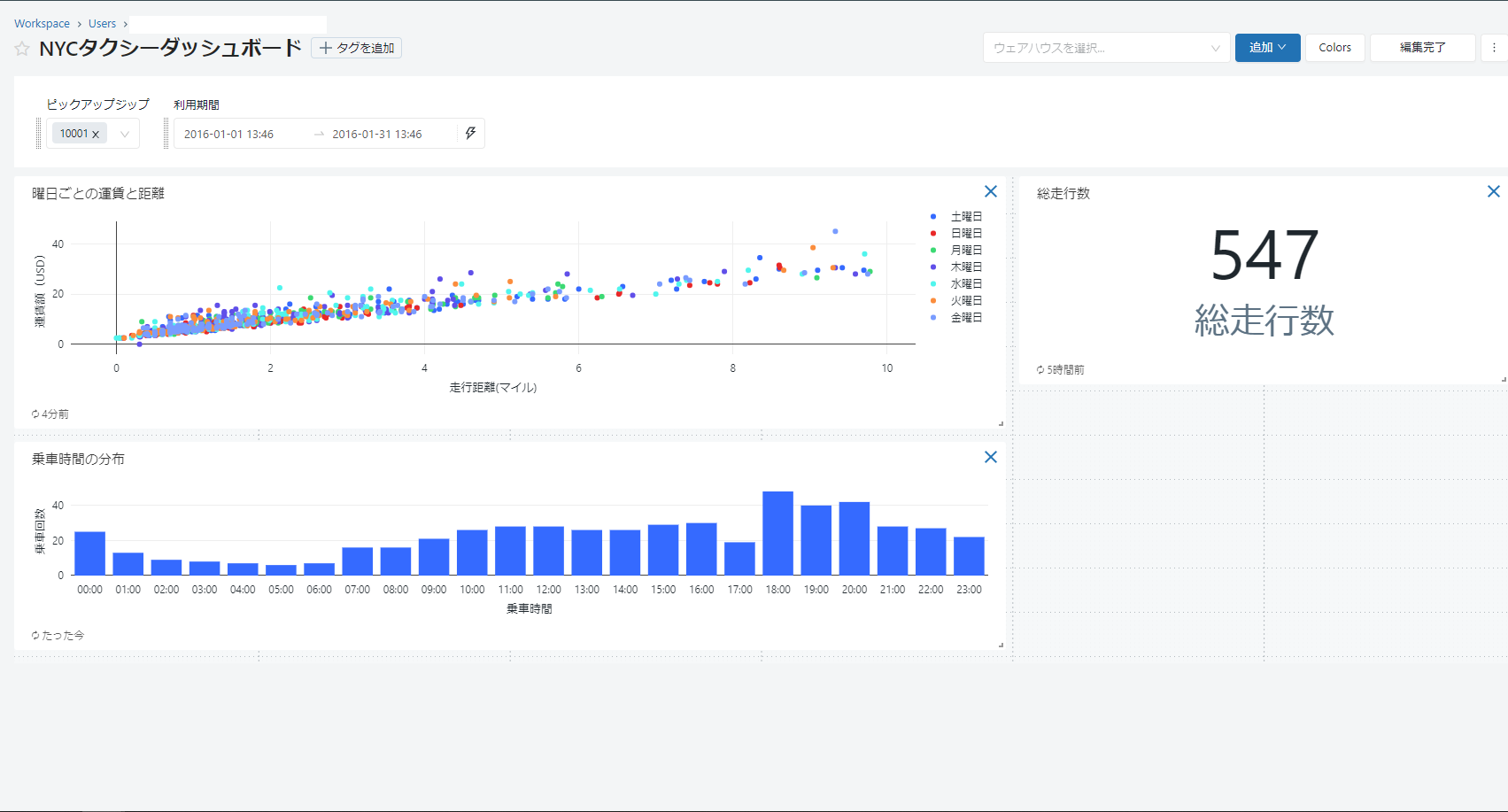The height and width of the screenshot is (812, 1508).
Task: Open the Colors settings button
Action: click(1334, 48)
